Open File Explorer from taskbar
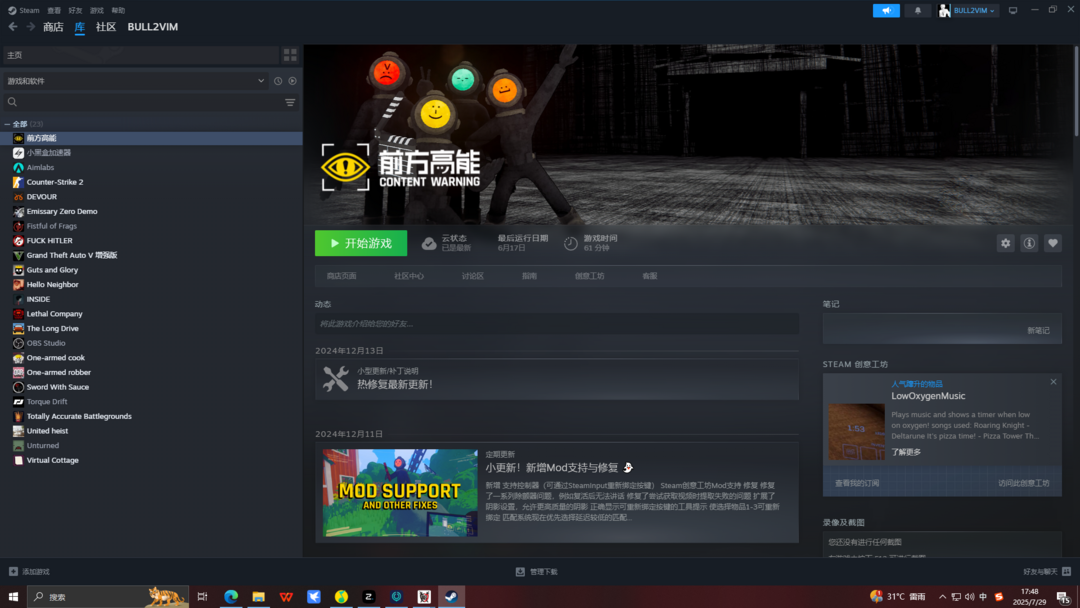 tap(258, 596)
